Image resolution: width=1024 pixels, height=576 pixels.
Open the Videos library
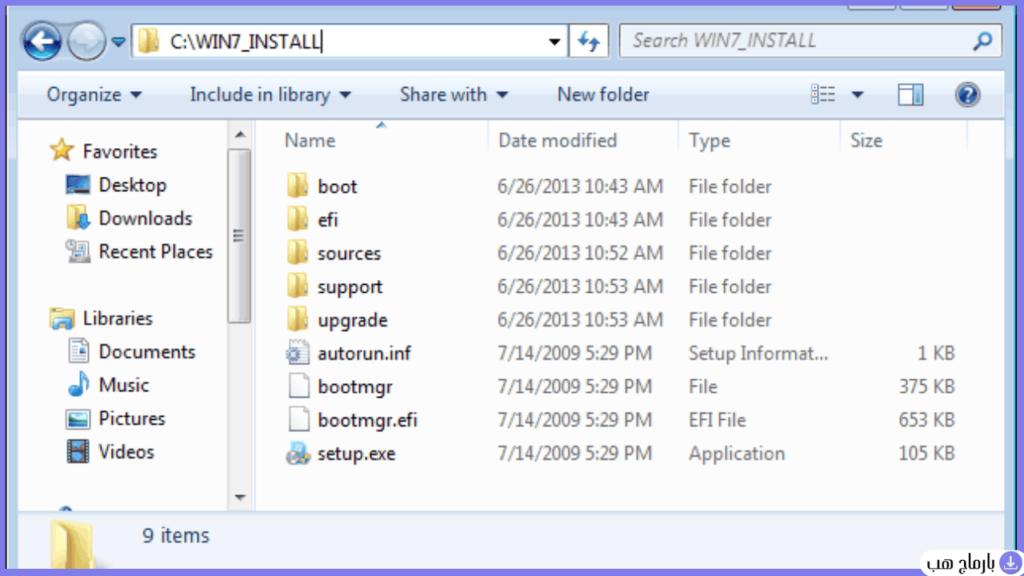coord(126,451)
